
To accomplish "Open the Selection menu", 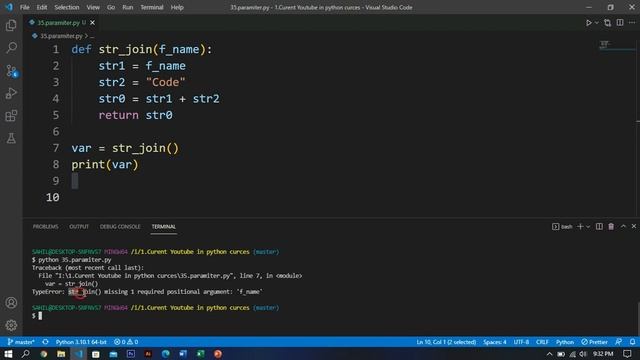I will coord(67,7).
